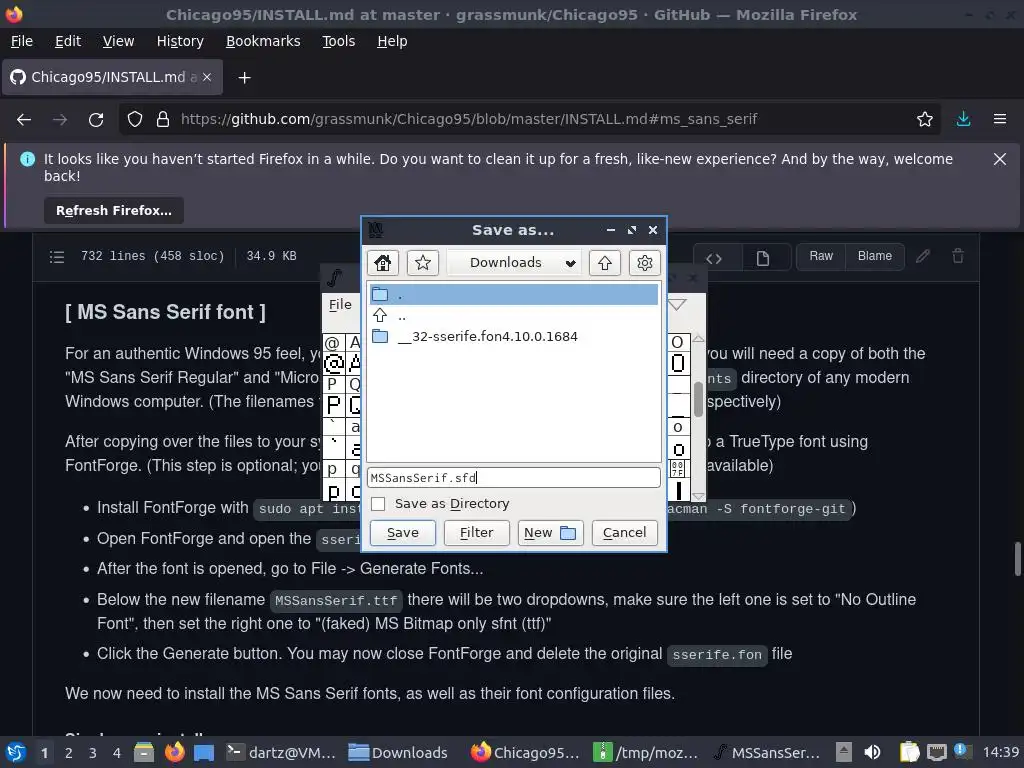Viewport: 1024px width, 768px height.
Task: Cancel the Save as dialog
Action: [624, 532]
